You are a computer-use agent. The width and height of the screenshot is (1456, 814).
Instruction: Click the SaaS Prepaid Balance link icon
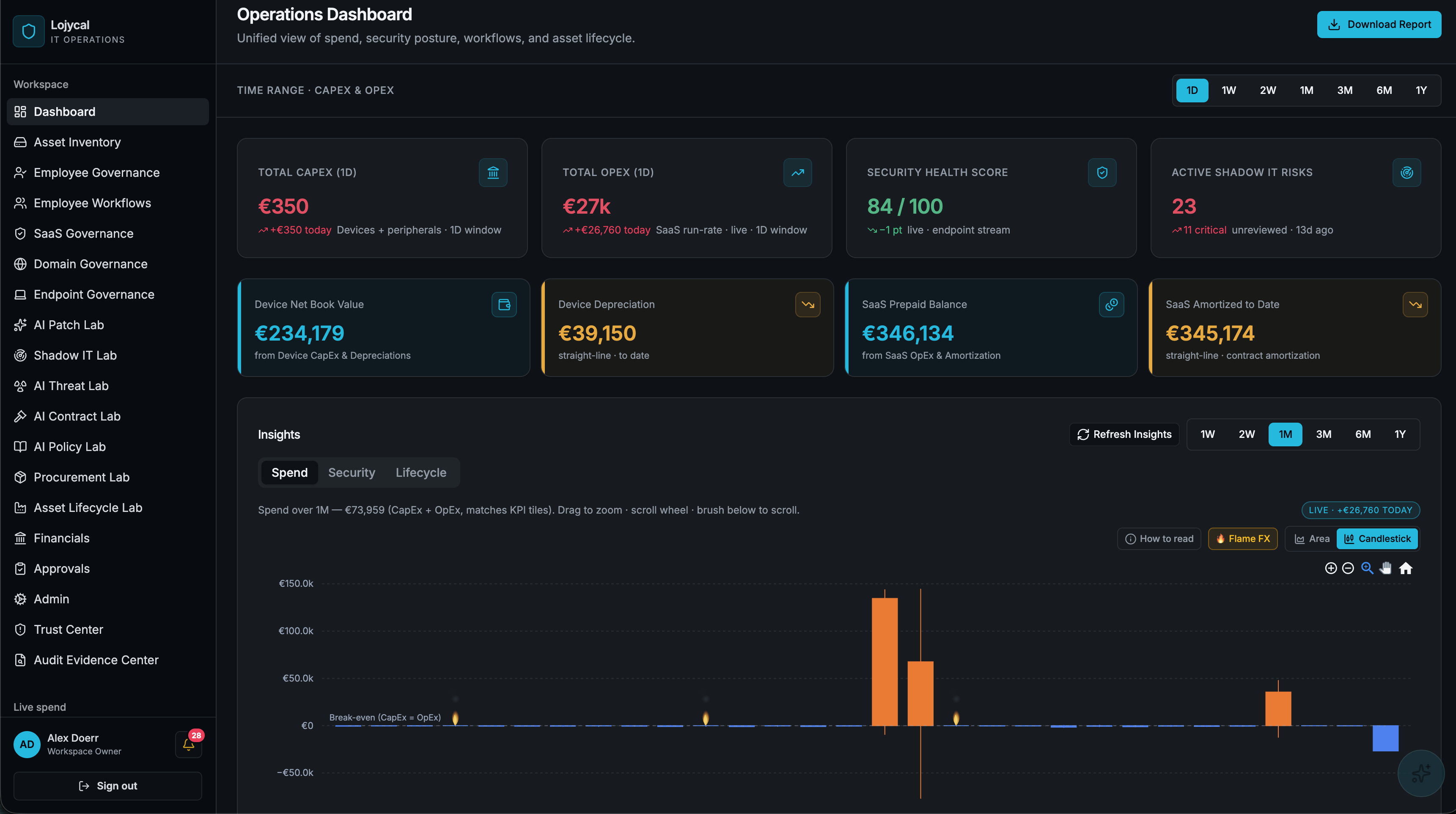coord(1111,305)
